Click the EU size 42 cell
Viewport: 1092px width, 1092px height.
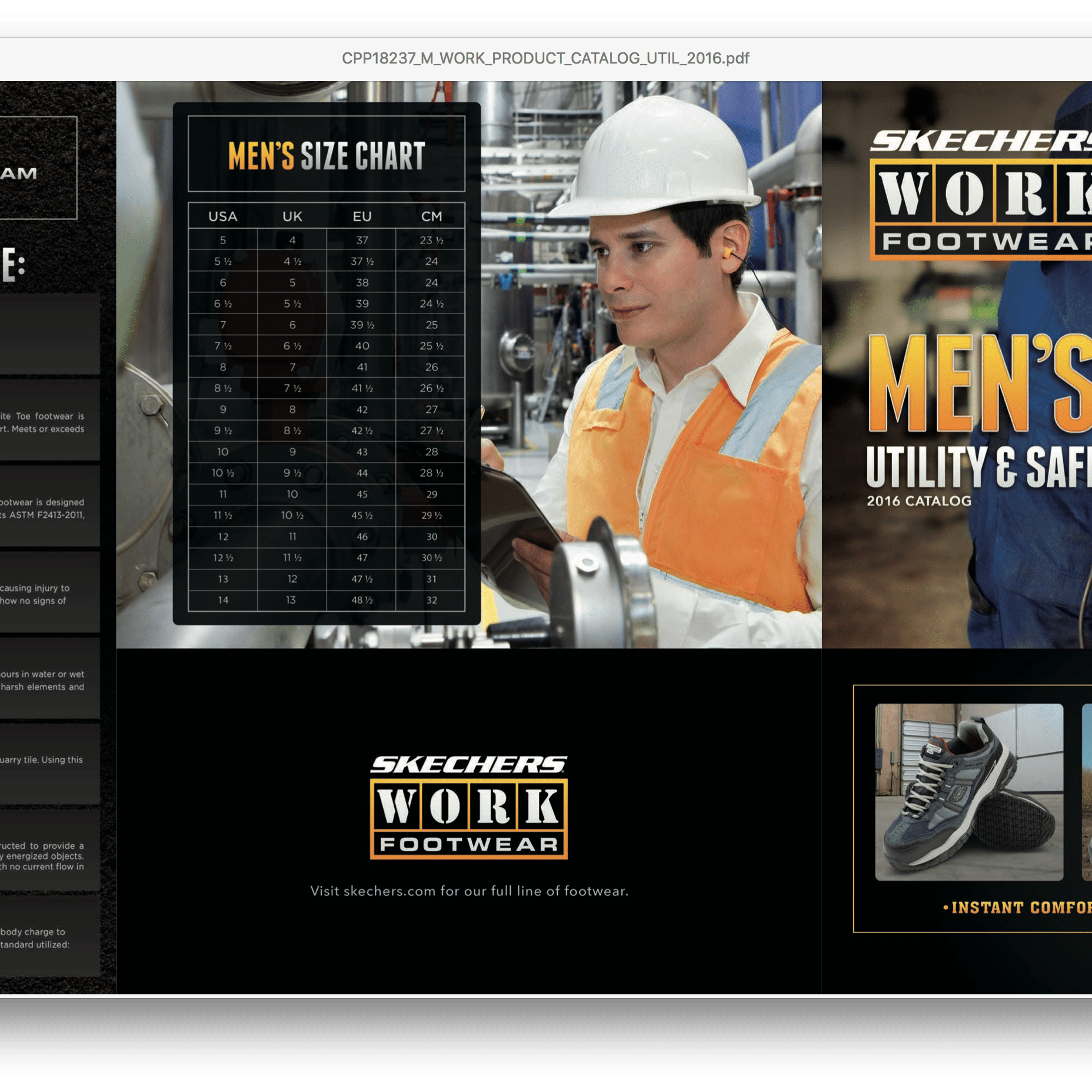click(x=362, y=409)
